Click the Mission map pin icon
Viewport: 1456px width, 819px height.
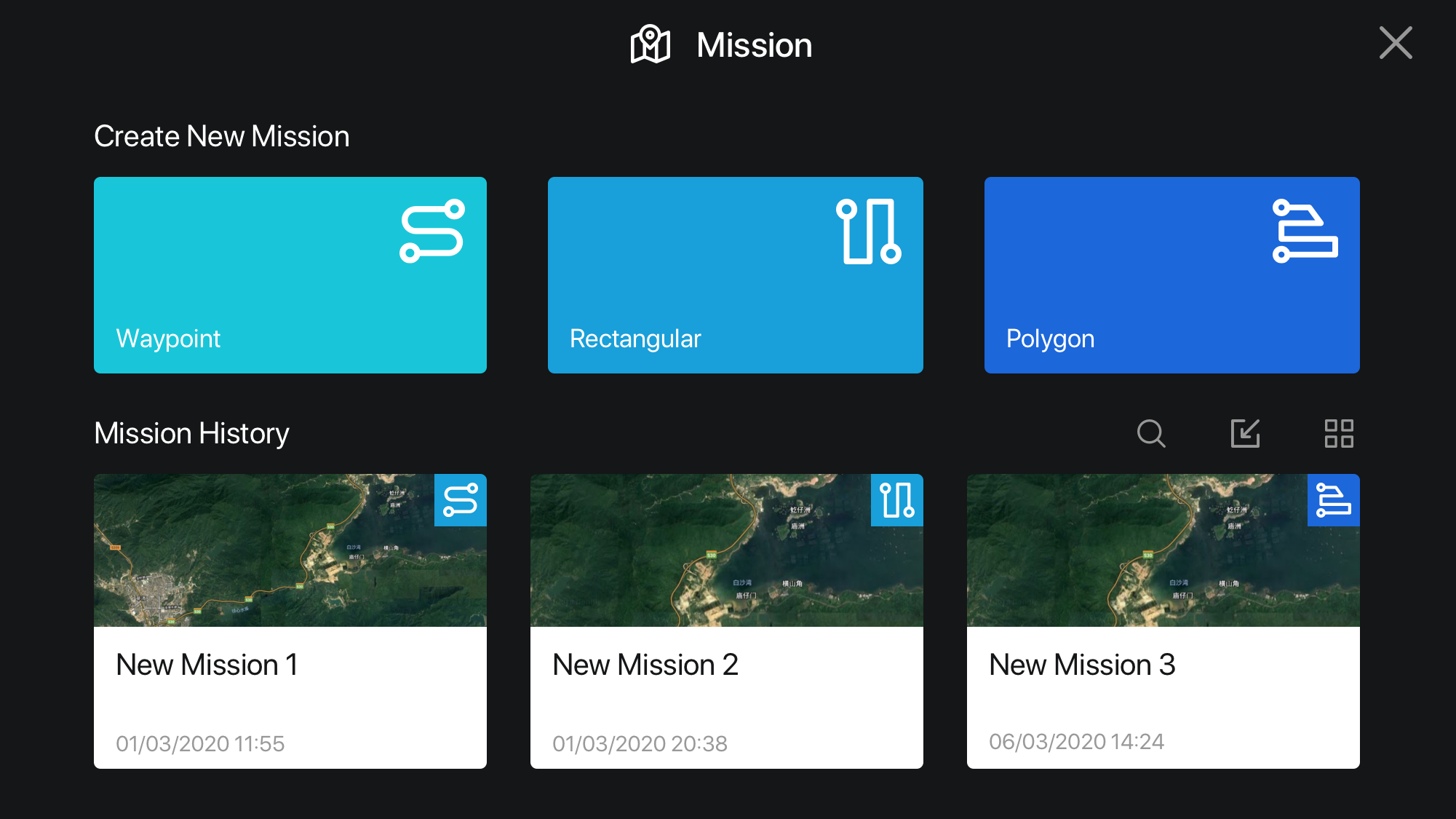[x=650, y=44]
